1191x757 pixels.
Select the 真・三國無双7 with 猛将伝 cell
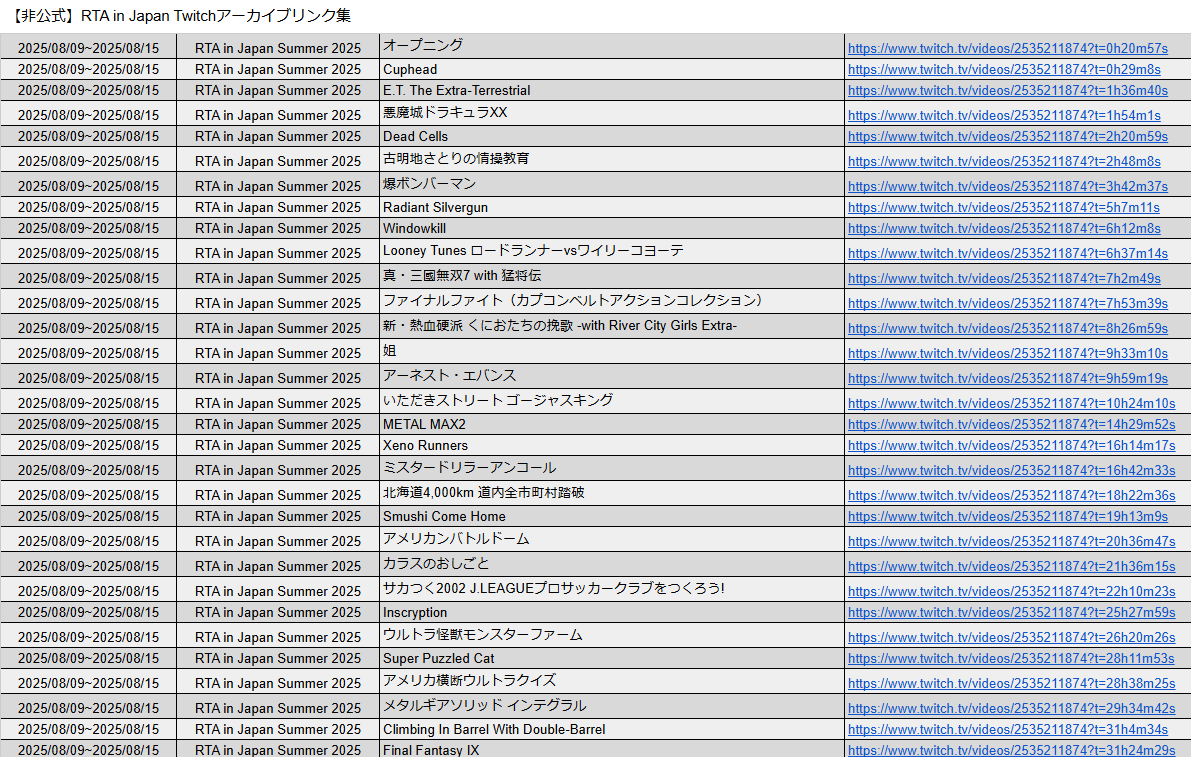pyautogui.click(x=611, y=276)
